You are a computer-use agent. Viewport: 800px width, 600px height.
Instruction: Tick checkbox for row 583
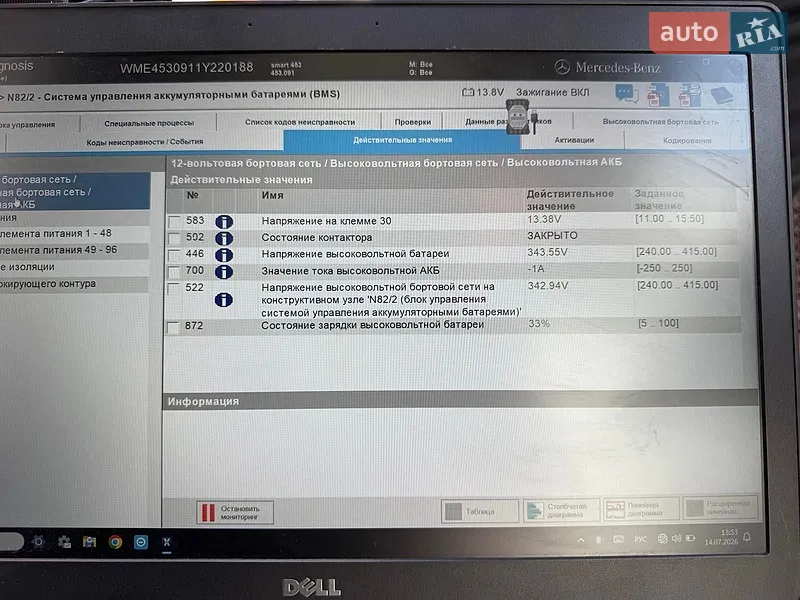(x=174, y=221)
